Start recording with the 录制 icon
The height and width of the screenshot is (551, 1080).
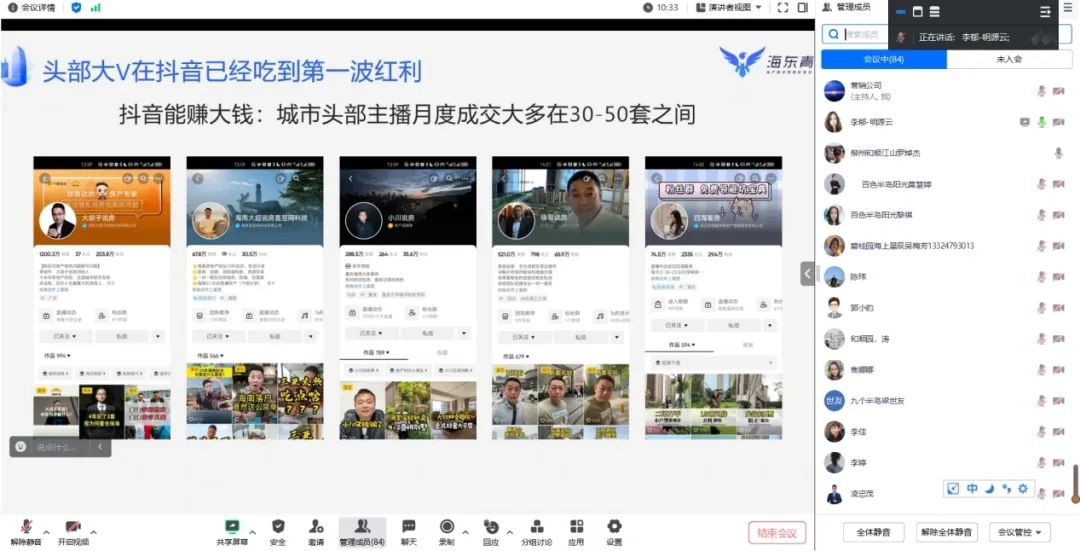446,526
